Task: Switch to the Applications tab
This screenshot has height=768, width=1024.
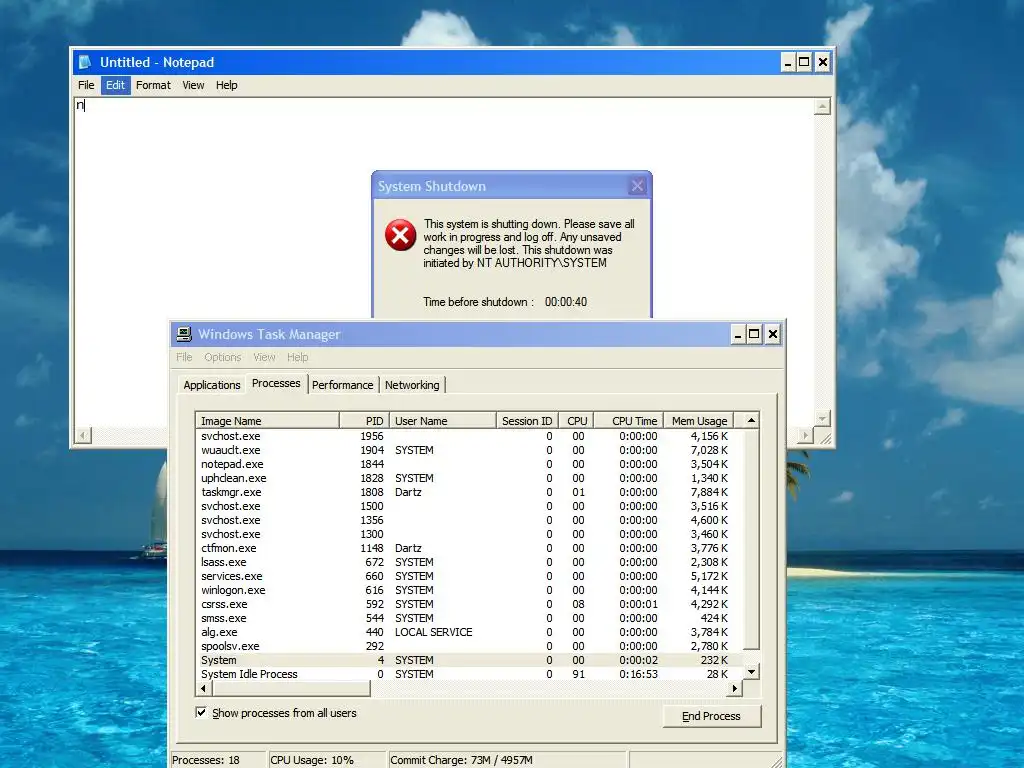Action: 212,385
